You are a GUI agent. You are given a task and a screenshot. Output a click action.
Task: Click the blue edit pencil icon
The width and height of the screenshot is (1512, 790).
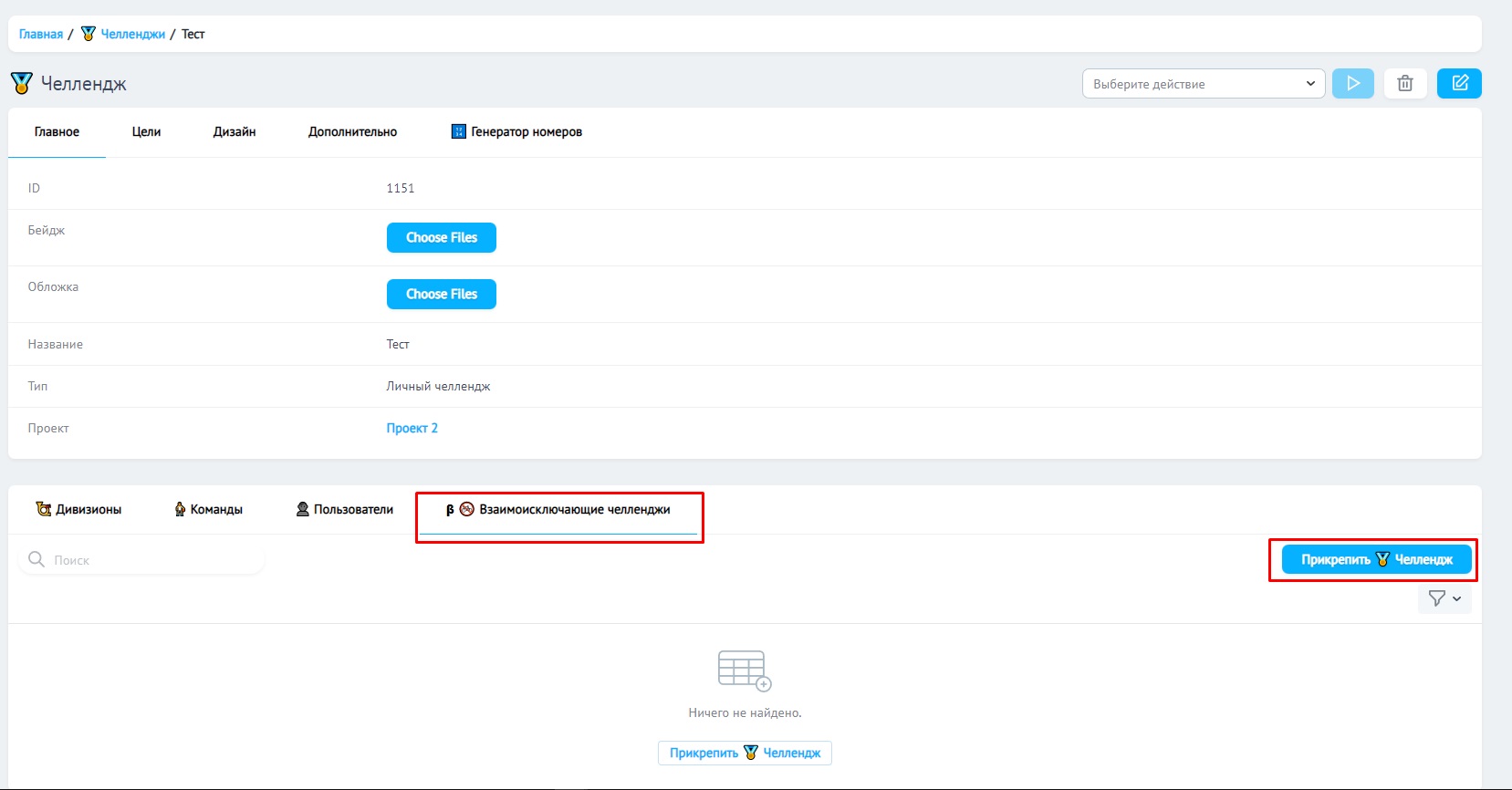[x=1459, y=84]
